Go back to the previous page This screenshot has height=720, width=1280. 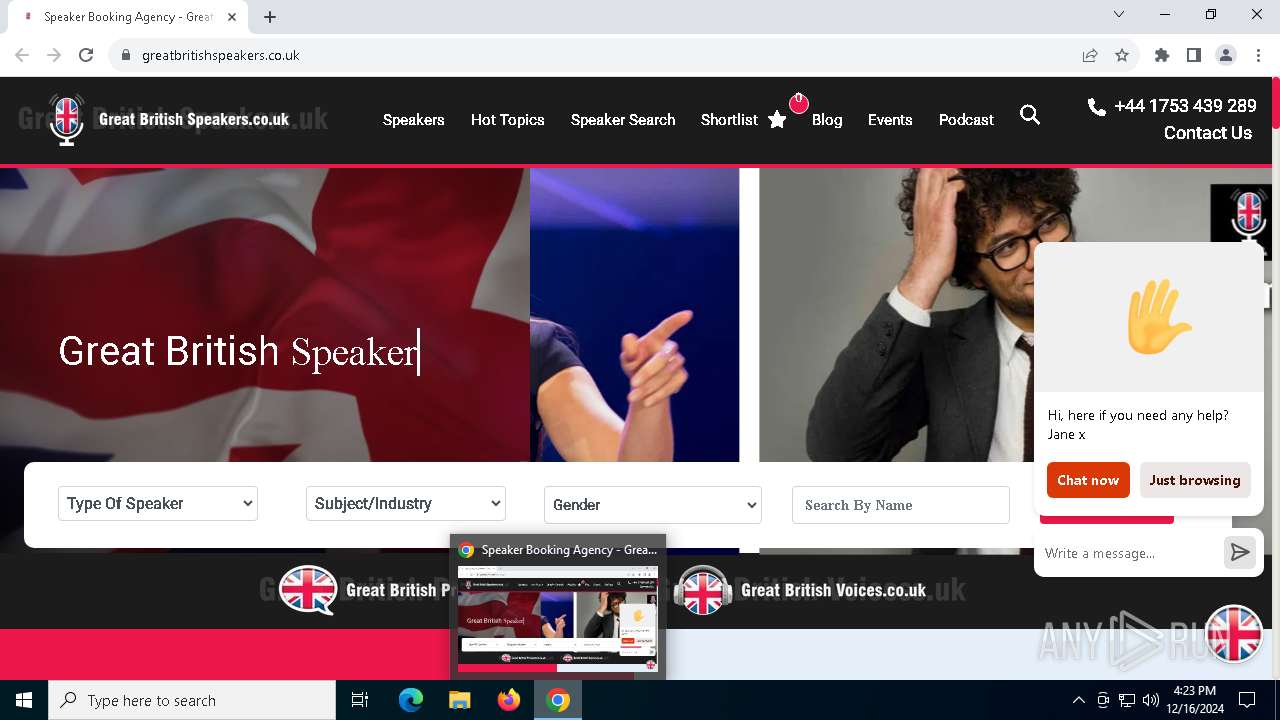tap(22, 55)
